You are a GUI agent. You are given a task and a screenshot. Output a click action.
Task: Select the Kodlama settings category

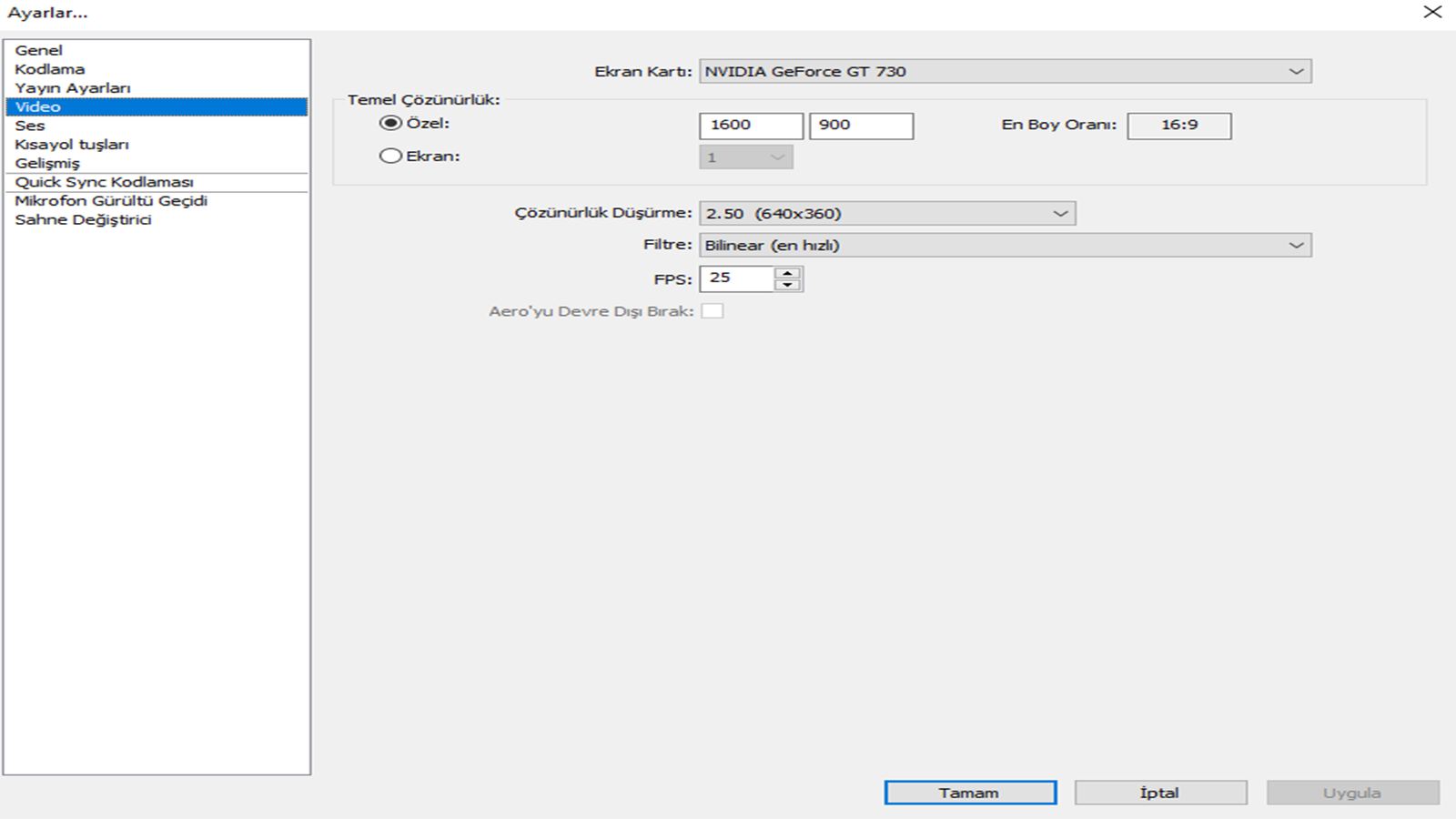[157, 69]
